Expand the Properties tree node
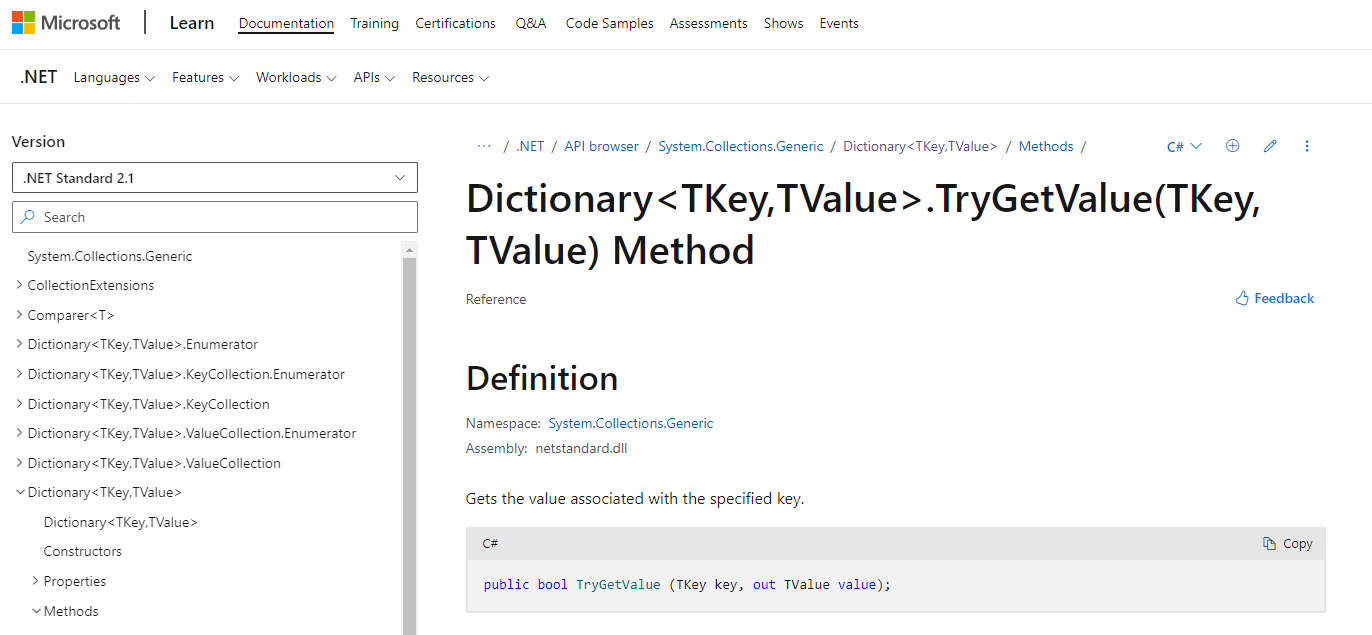Image resolution: width=1372 pixels, height=635 pixels. (x=36, y=581)
